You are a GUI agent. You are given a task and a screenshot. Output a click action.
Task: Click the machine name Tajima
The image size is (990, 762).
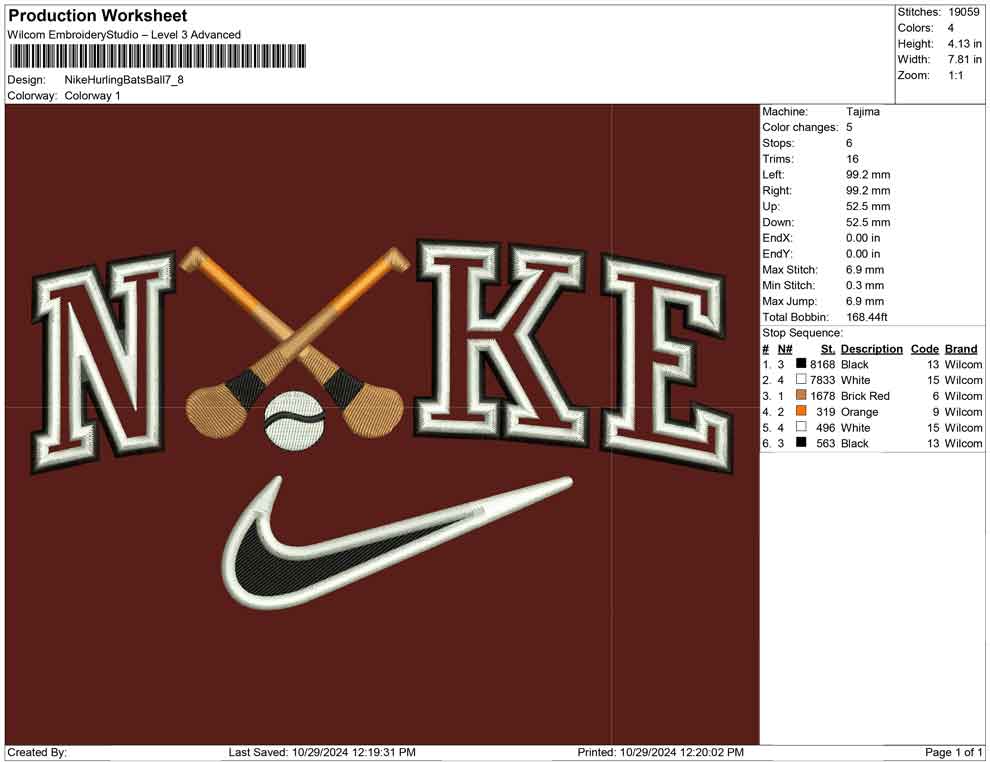coord(862,112)
